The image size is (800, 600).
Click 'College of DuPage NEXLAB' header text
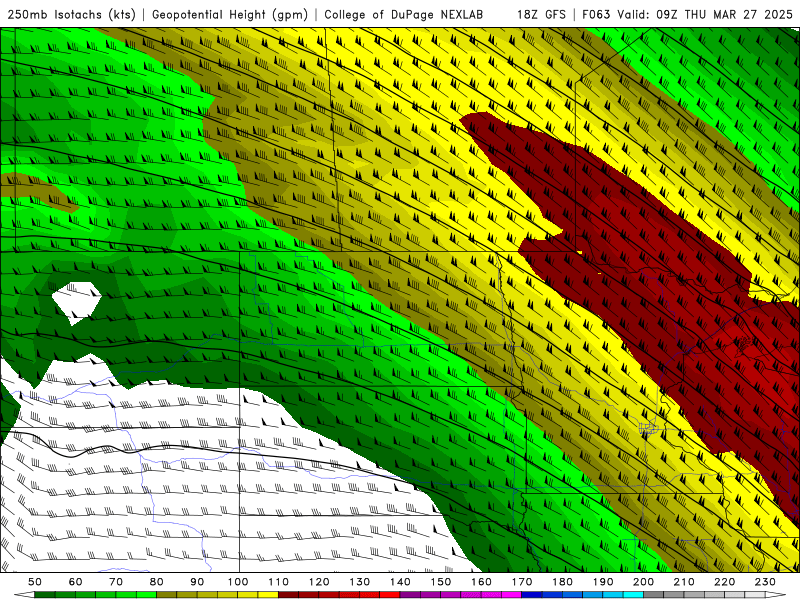coord(404,14)
